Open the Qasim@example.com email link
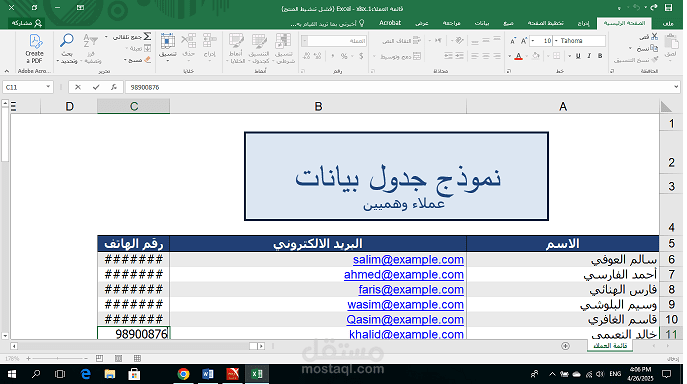687x384 pixels. click(405, 319)
